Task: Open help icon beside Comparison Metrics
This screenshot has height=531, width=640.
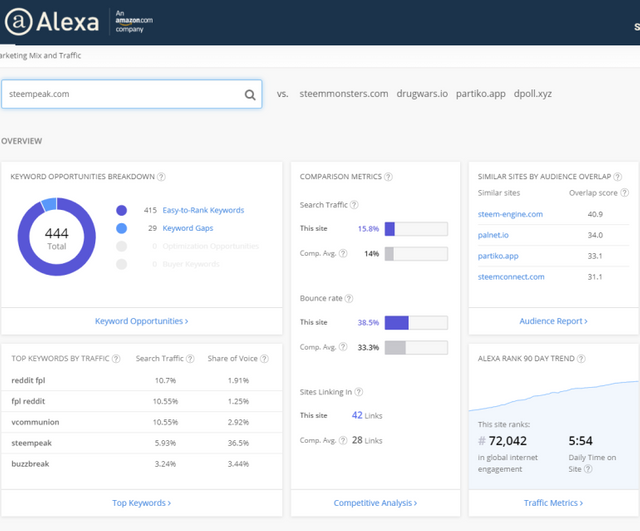Action: point(389,177)
